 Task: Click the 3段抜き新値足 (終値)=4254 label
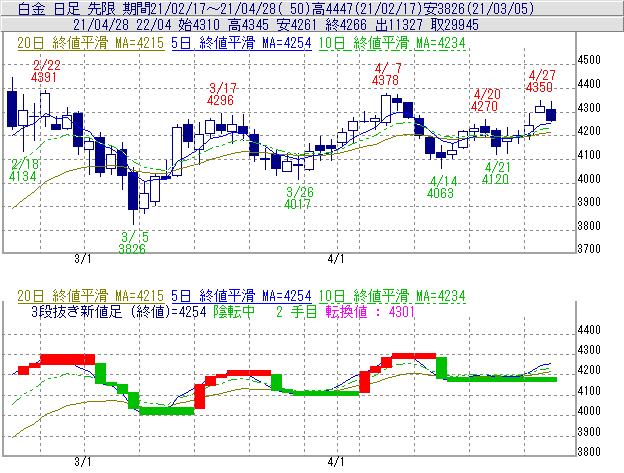pos(119,311)
